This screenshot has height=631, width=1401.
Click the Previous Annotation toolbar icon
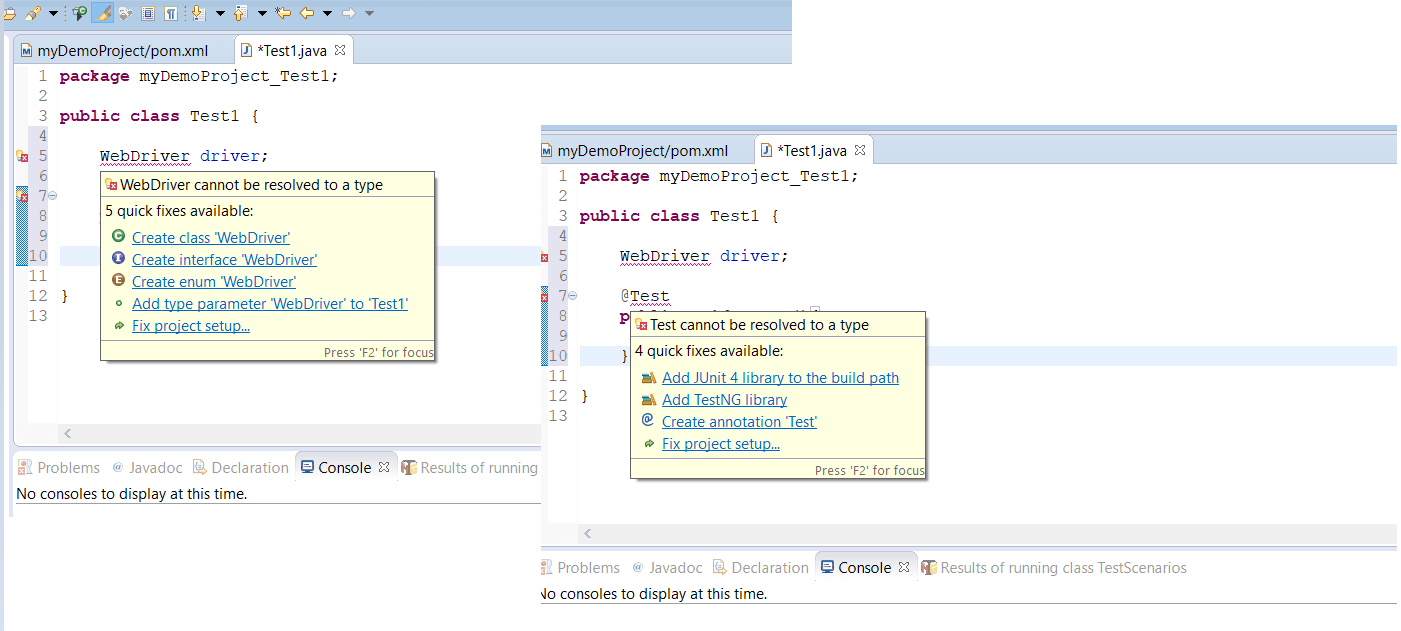point(240,13)
